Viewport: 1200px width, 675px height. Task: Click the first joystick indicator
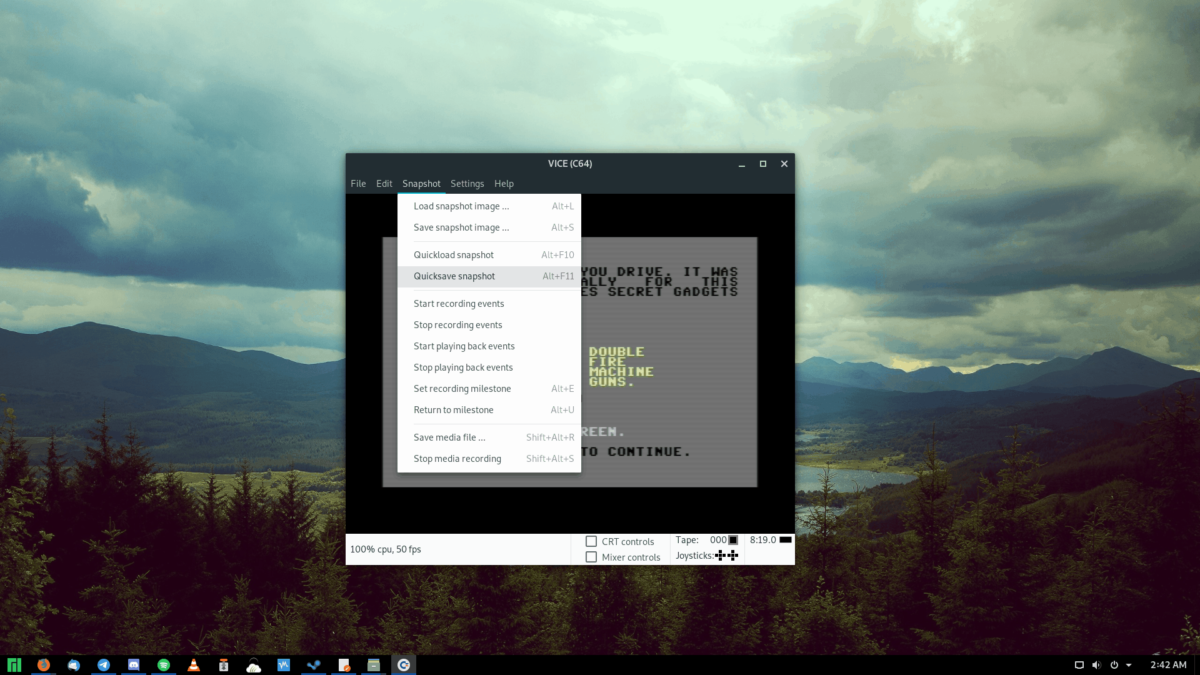720,555
